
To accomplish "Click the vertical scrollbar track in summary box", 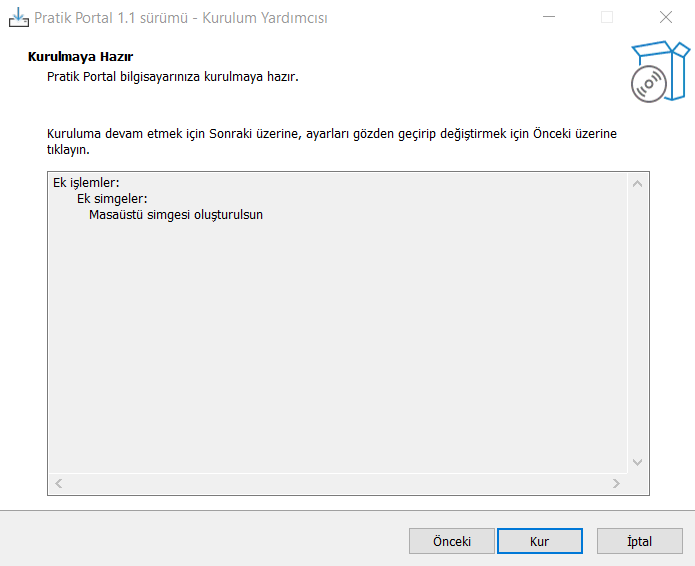I will (x=638, y=320).
